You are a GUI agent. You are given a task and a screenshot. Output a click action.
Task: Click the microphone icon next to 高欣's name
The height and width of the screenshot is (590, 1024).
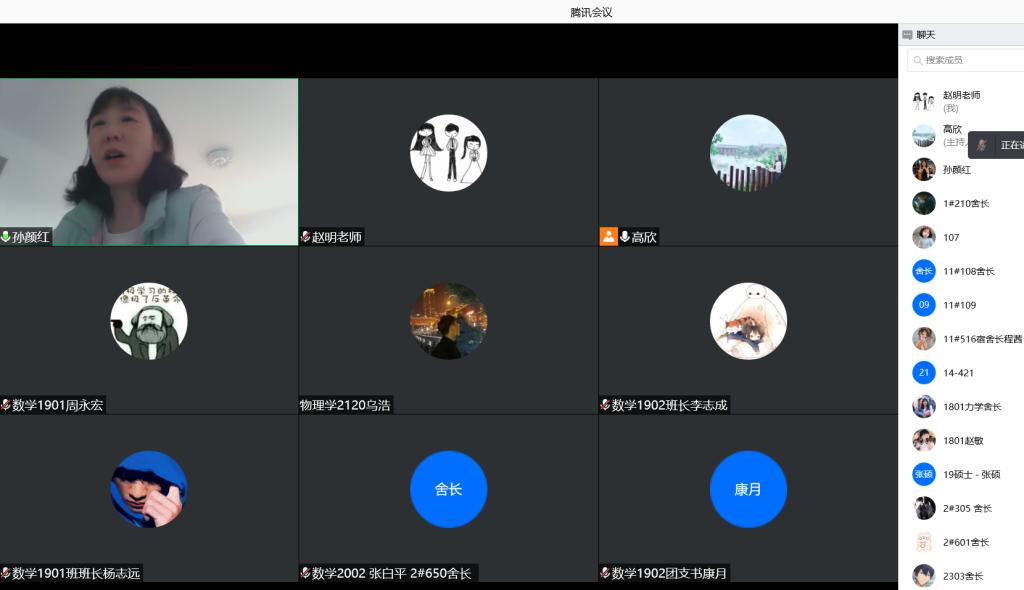click(625, 237)
